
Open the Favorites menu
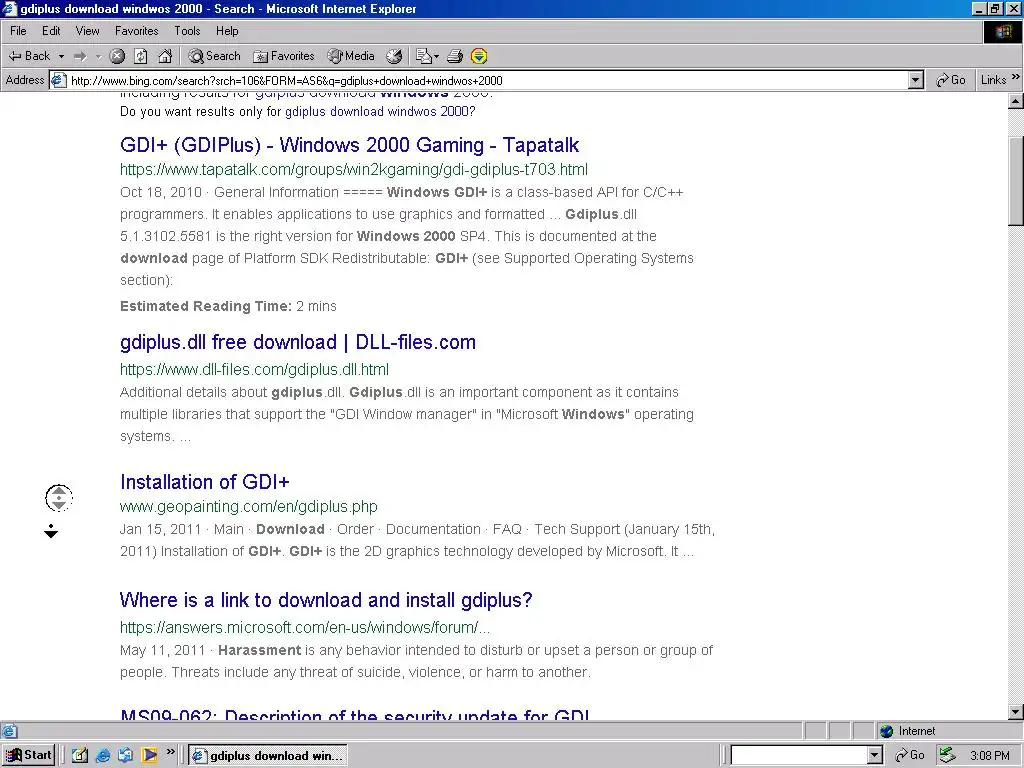pyautogui.click(x=136, y=31)
